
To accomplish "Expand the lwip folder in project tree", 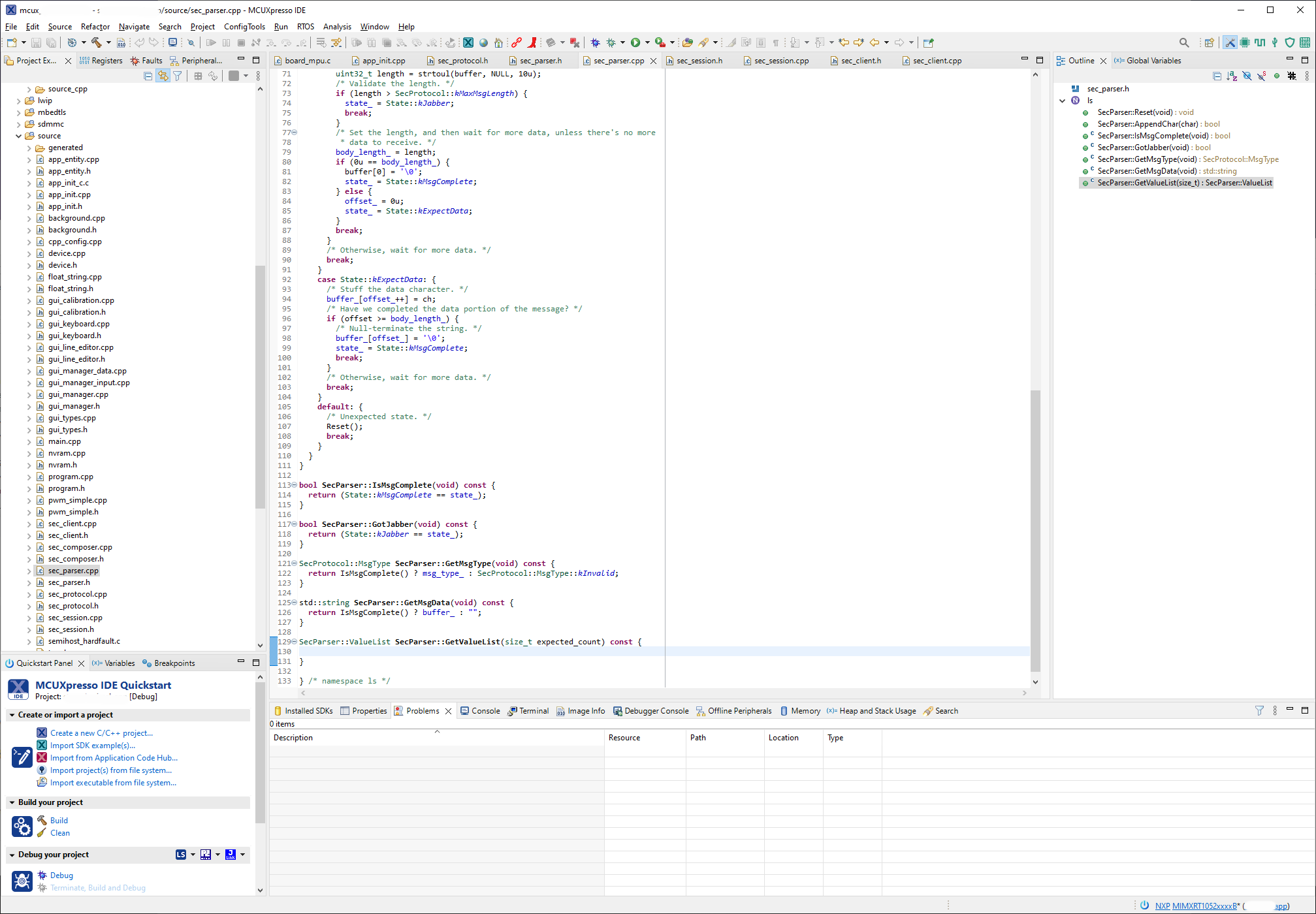I will tap(18, 101).
